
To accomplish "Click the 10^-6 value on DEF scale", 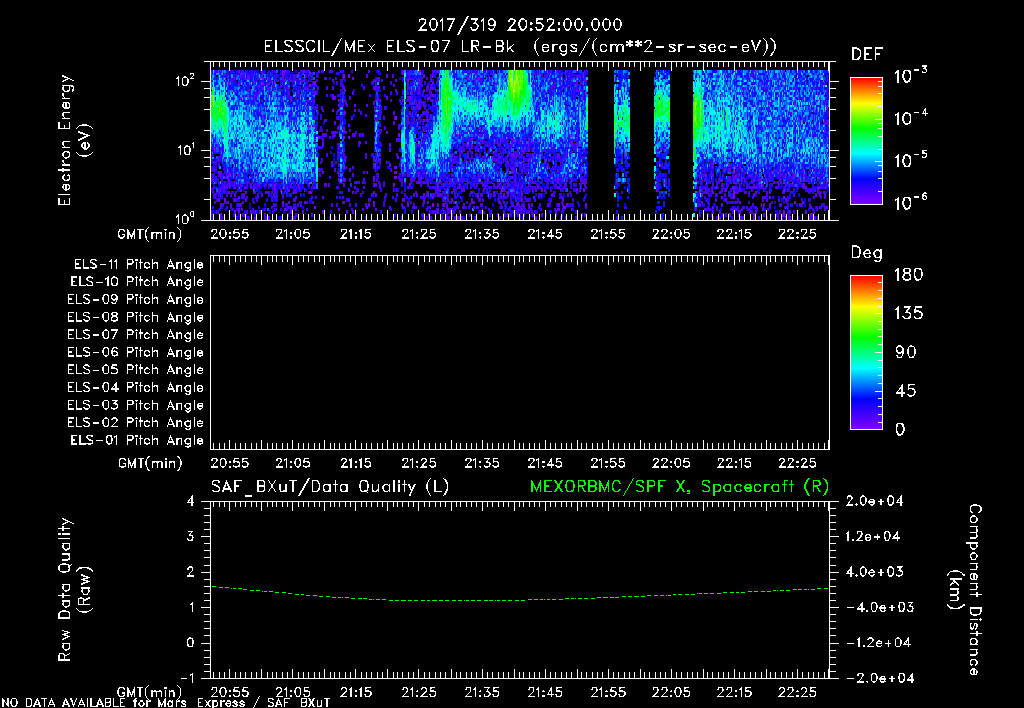I will click(910, 202).
